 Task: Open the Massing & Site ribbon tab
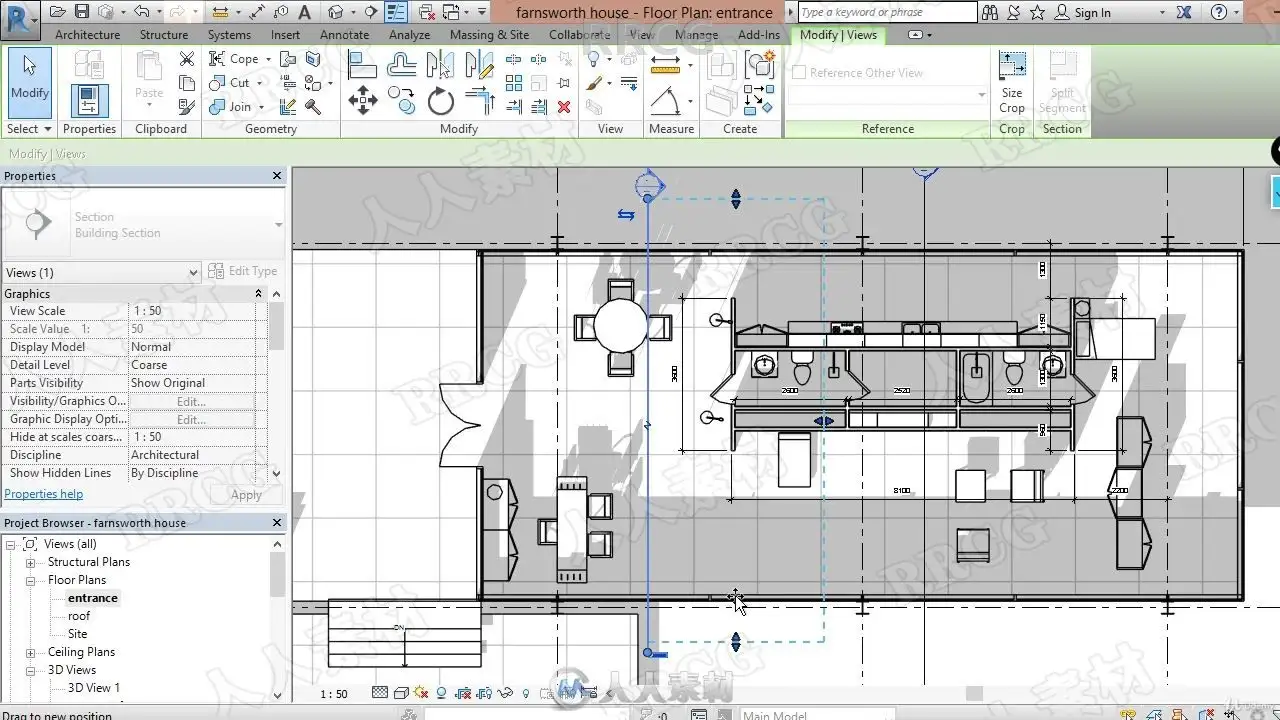click(x=489, y=35)
